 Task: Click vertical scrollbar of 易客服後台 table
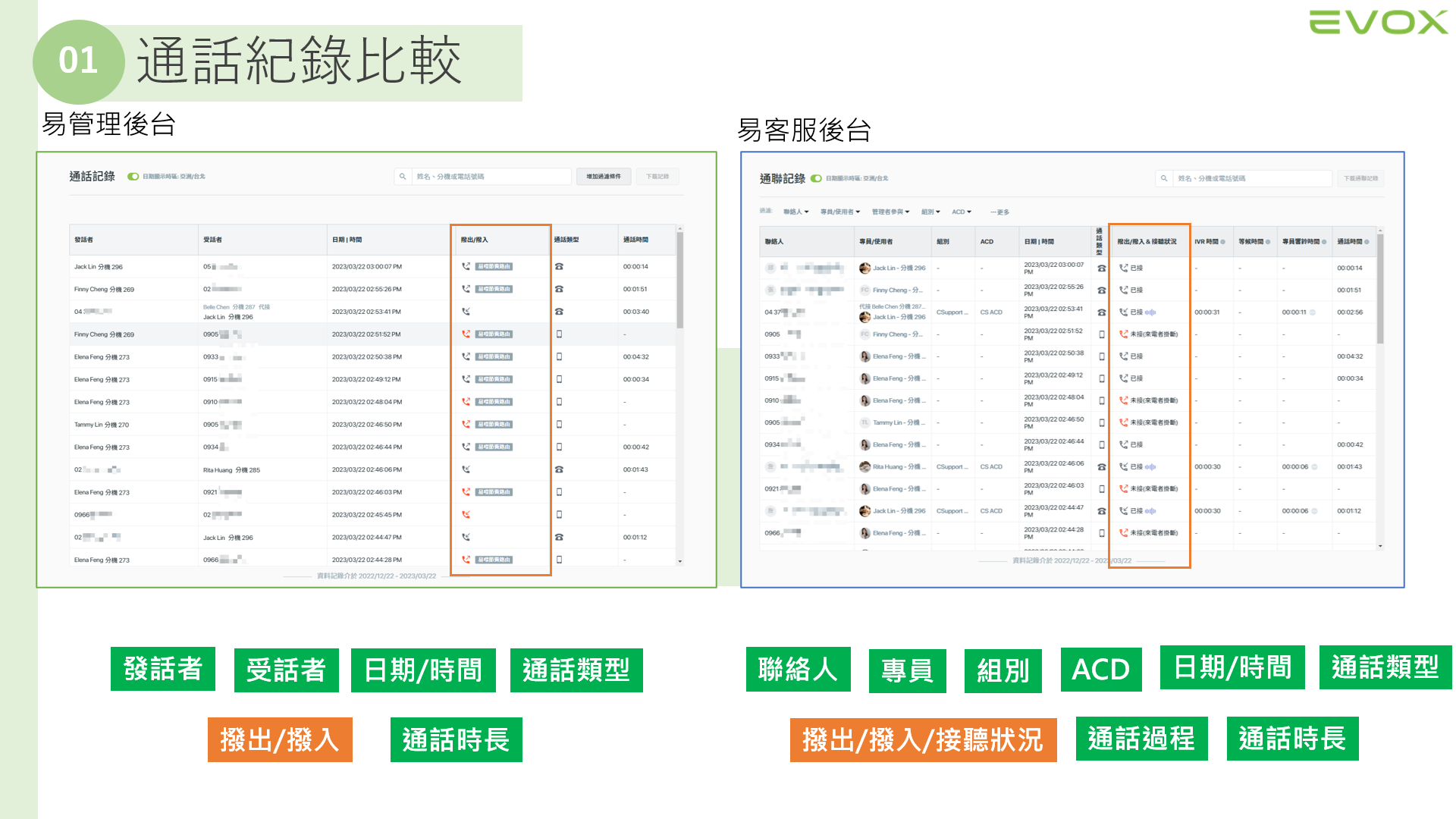1380,288
